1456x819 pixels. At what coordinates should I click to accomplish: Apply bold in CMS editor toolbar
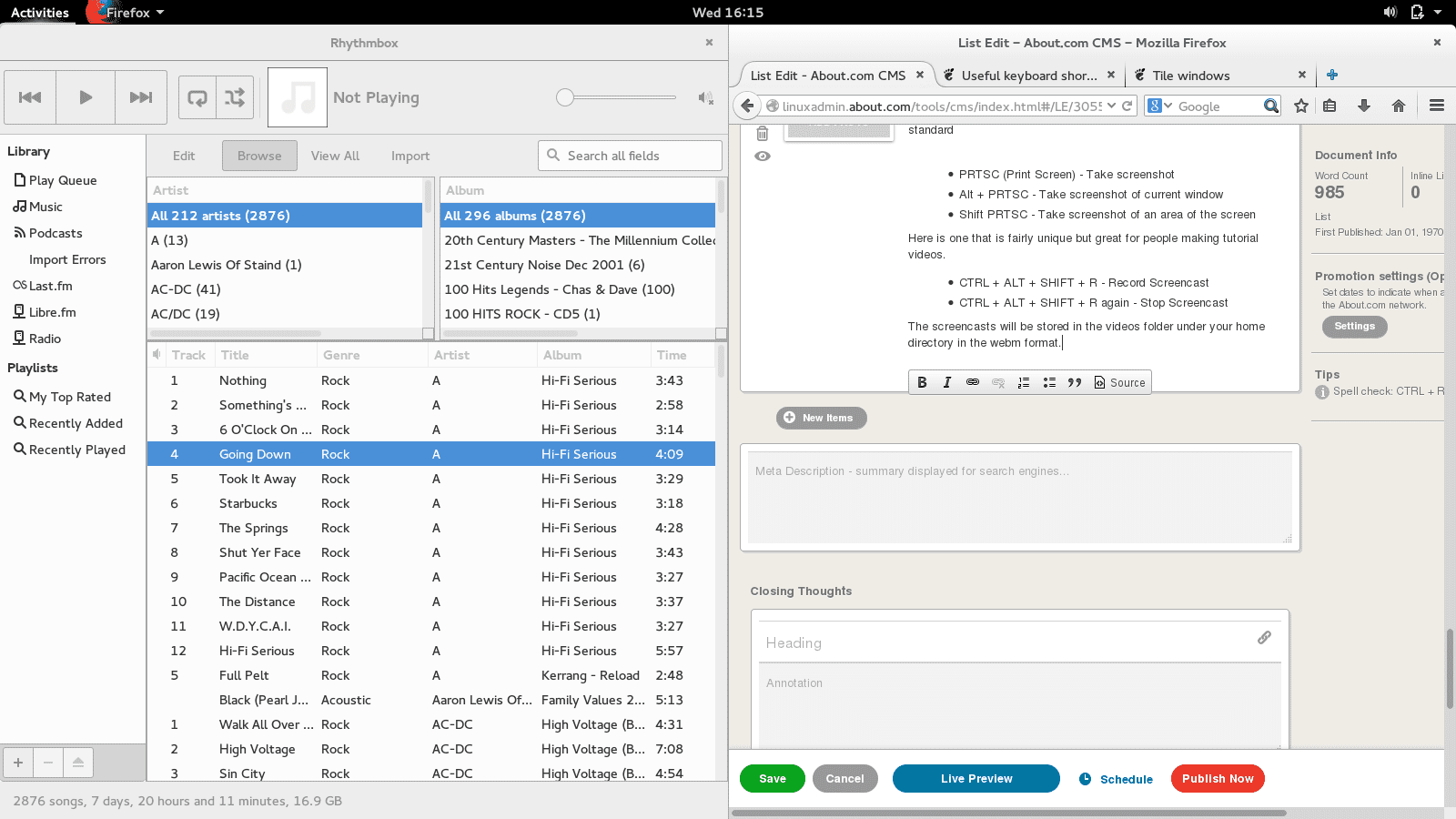click(922, 382)
